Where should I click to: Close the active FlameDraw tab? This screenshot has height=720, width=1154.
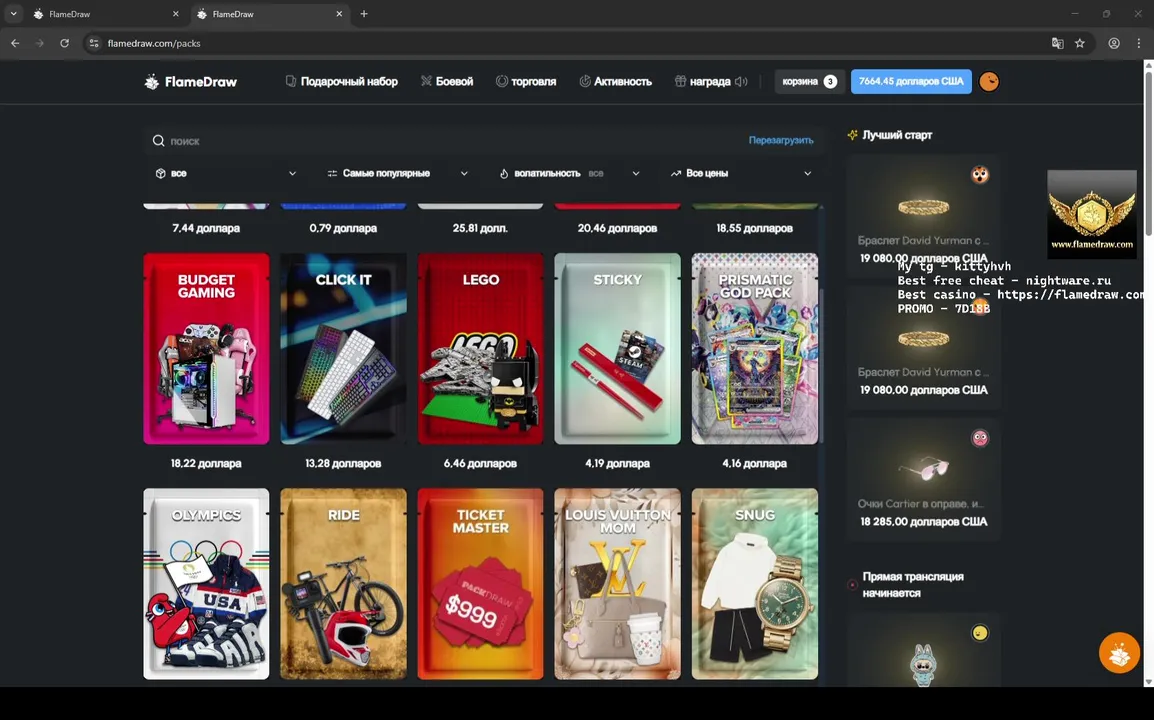point(339,14)
